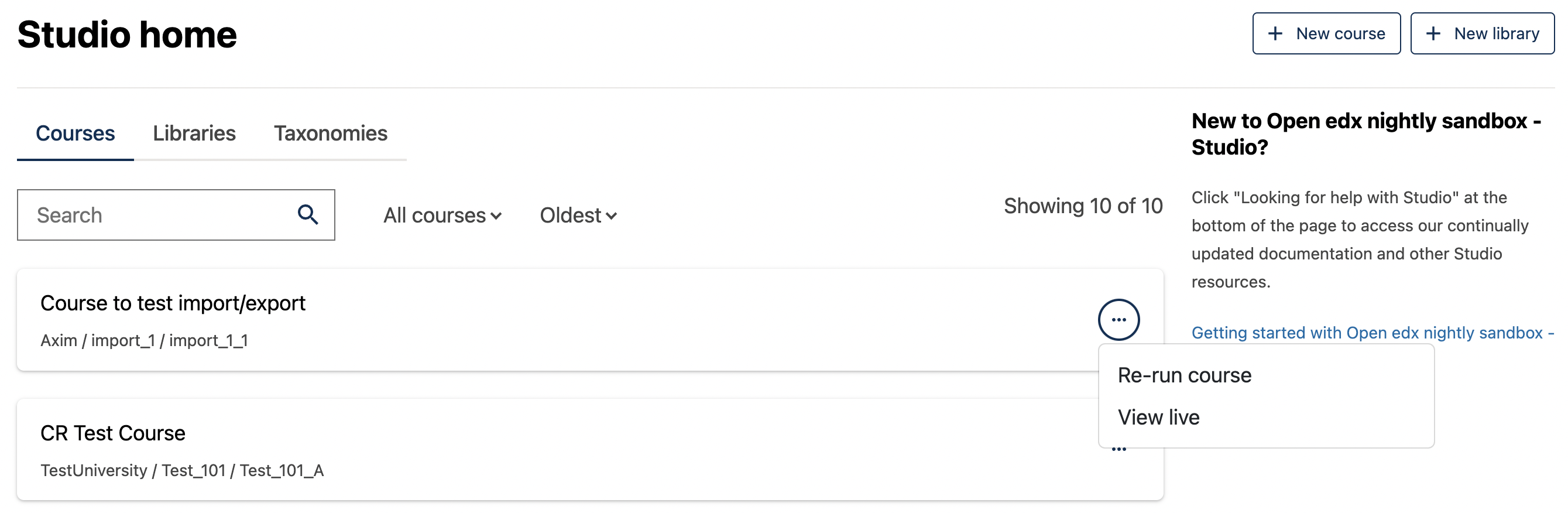Choose View live from the menu
Viewport: 1568px width, 513px height.
1158,417
